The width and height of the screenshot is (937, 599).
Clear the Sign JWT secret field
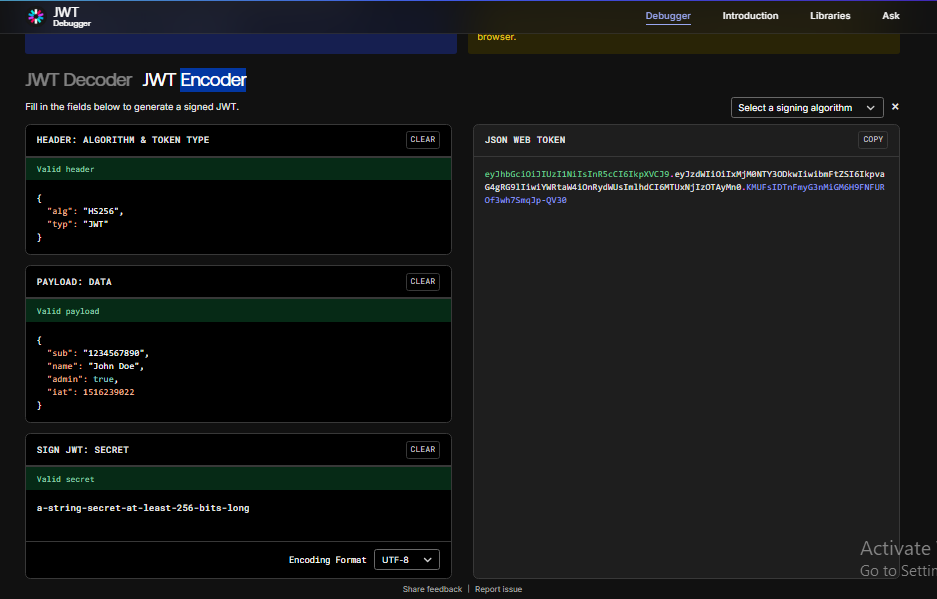point(422,450)
